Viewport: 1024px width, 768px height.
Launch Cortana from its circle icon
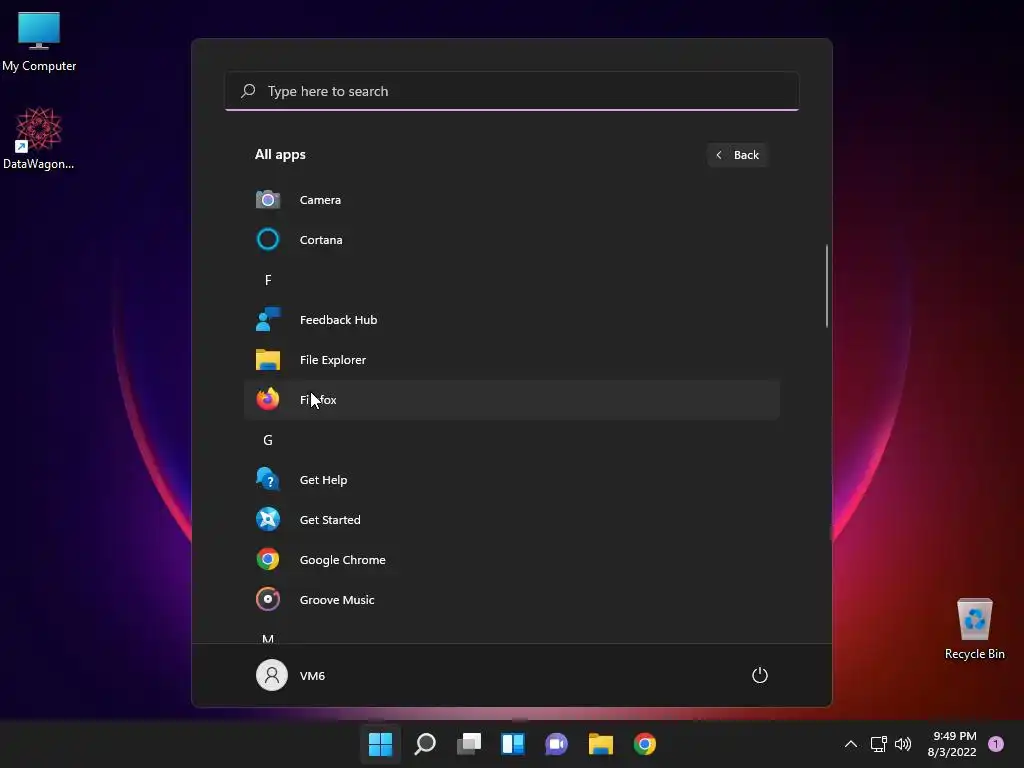[x=268, y=239]
